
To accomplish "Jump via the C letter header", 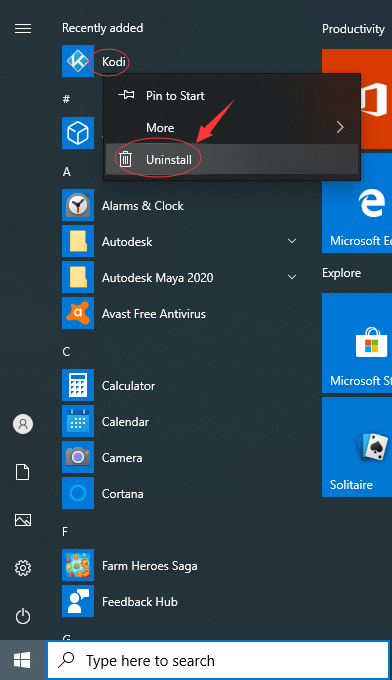I will pyautogui.click(x=66, y=351).
